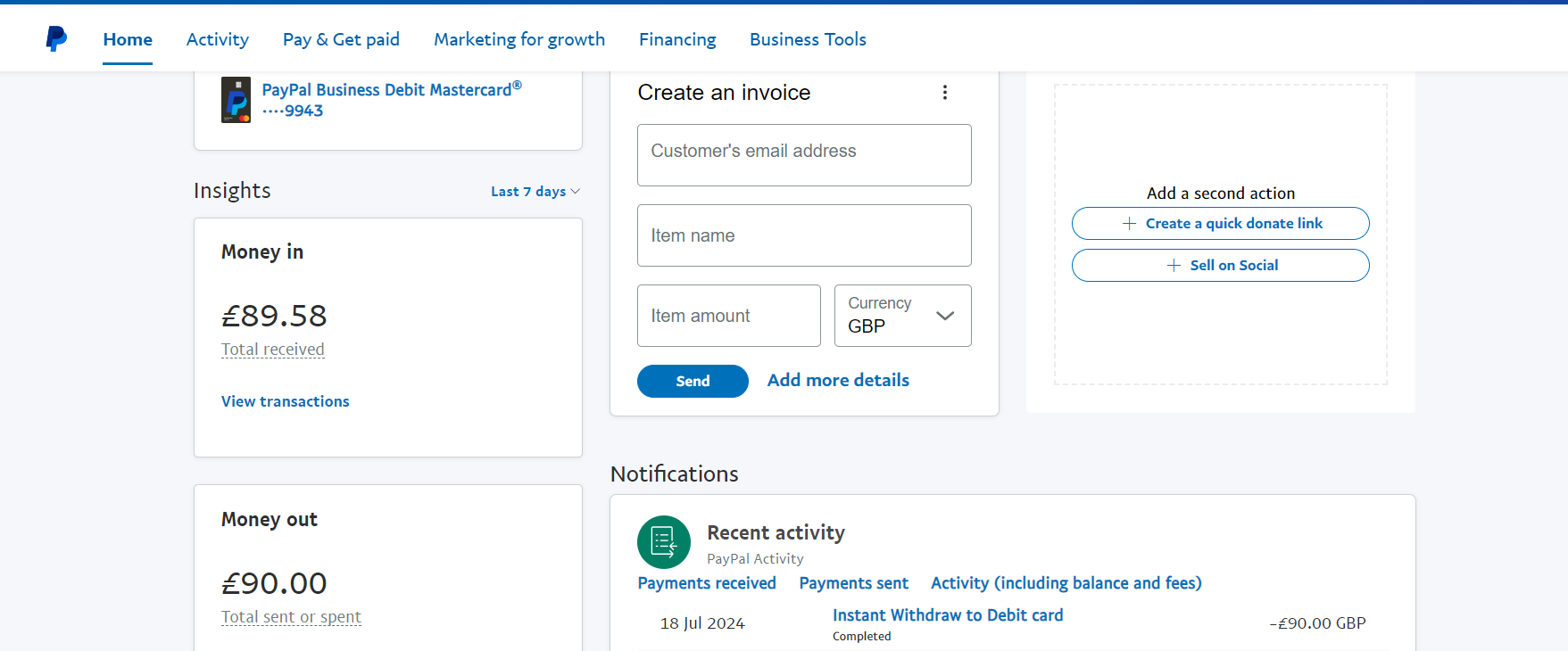The height and width of the screenshot is (651, 1568).
Task: Open the Financing menu
Action: (x=677, y=39)
